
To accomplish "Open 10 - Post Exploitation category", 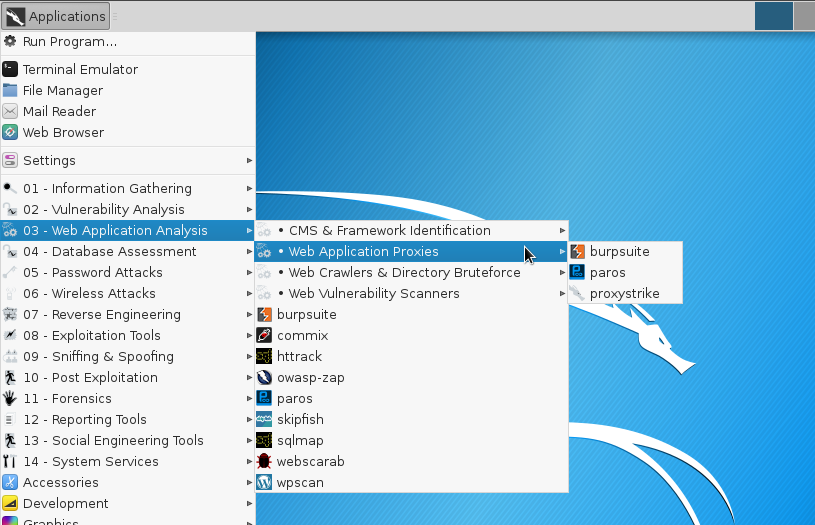I will (x=128, y=377).
